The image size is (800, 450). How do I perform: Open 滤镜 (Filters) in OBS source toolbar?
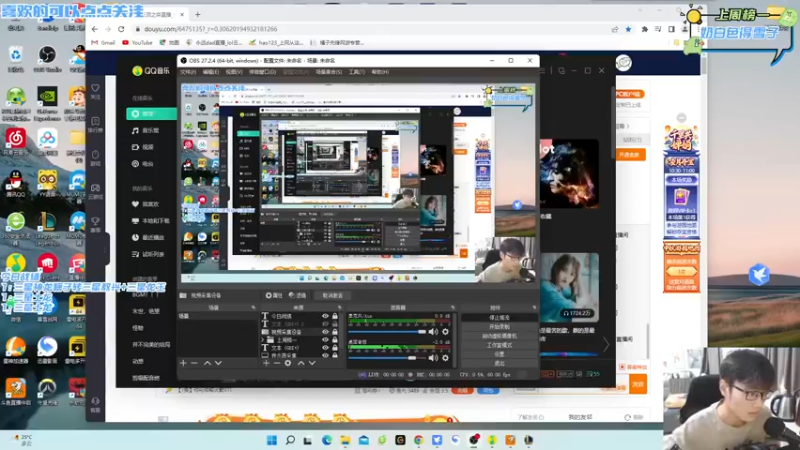click(x=297, y=295)
